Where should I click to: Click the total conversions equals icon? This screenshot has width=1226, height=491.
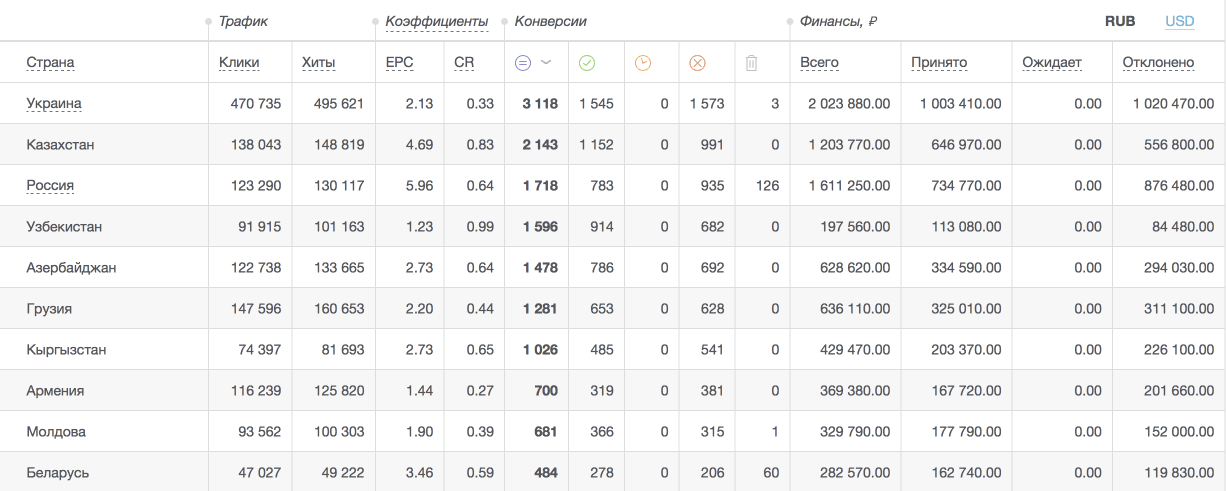(522, 63)
